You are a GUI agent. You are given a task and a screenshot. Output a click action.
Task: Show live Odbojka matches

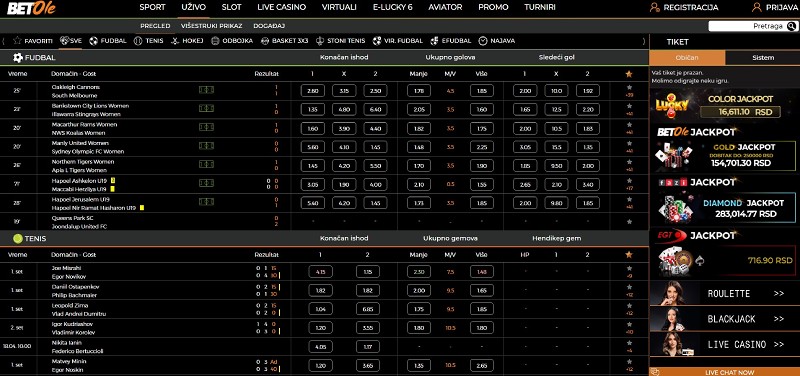click(232, 41)
